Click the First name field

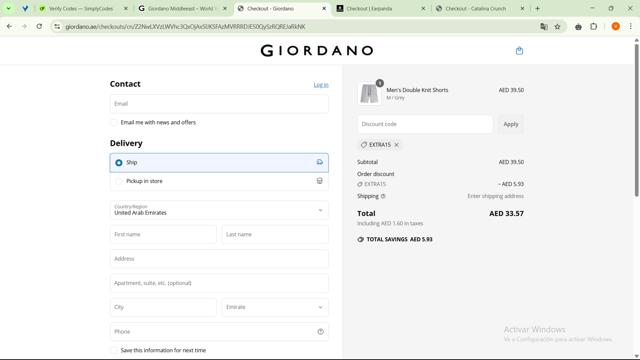tap(163, 235)
